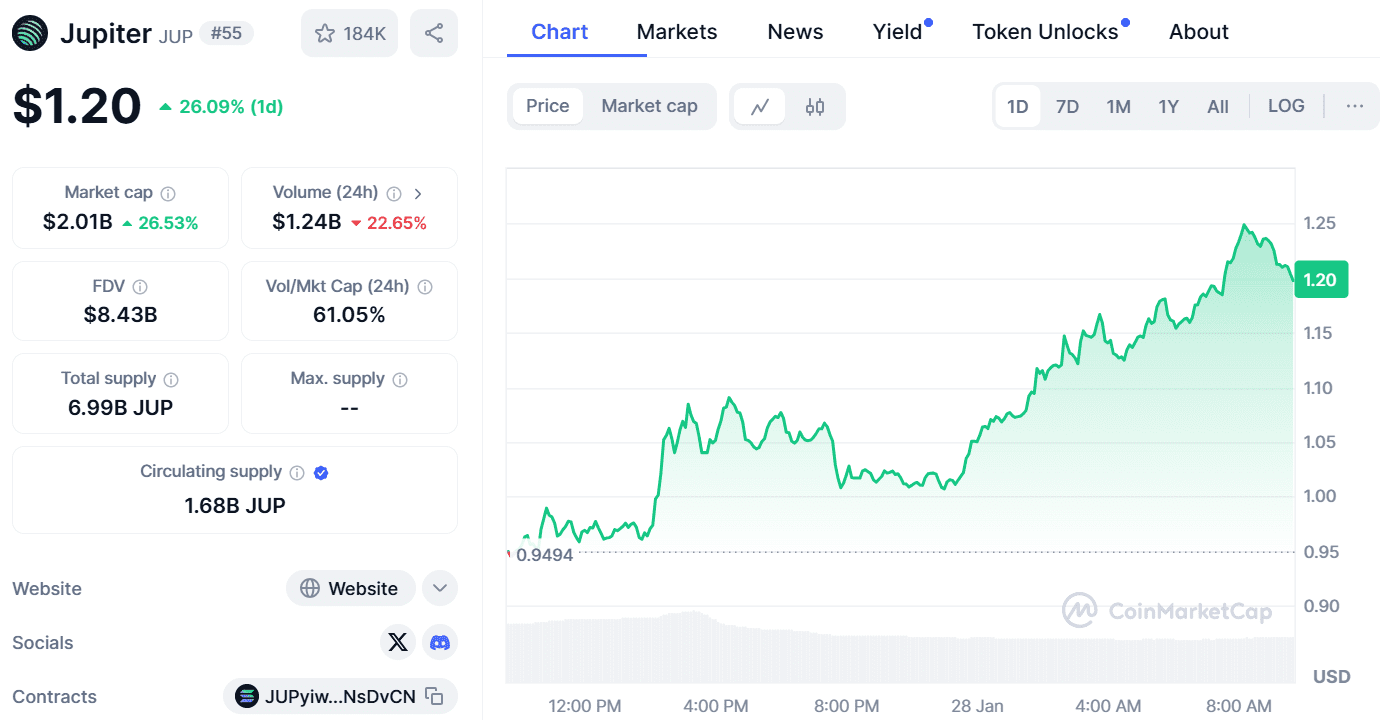
Task: Copy the JUP contract address
Action: (434, 696)
